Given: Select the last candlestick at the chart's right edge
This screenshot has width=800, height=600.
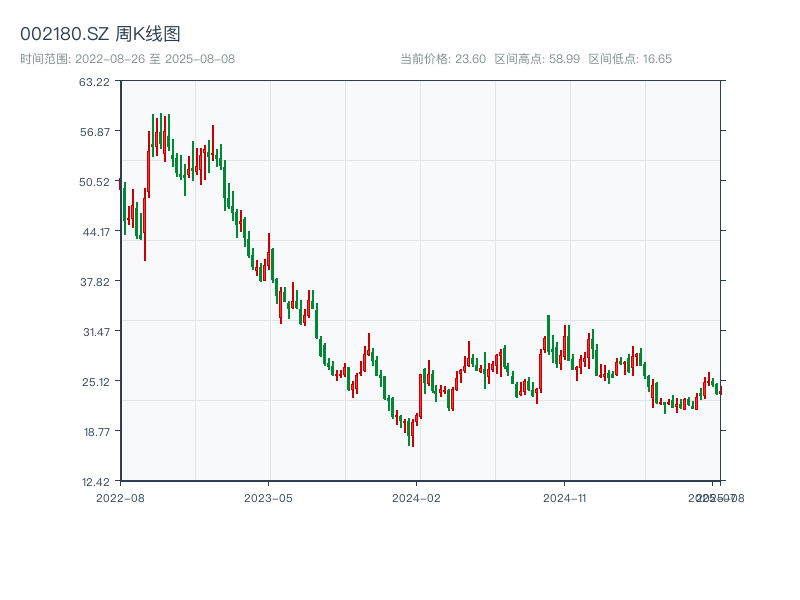Looking at the screenshot, I should click(719, 390).
